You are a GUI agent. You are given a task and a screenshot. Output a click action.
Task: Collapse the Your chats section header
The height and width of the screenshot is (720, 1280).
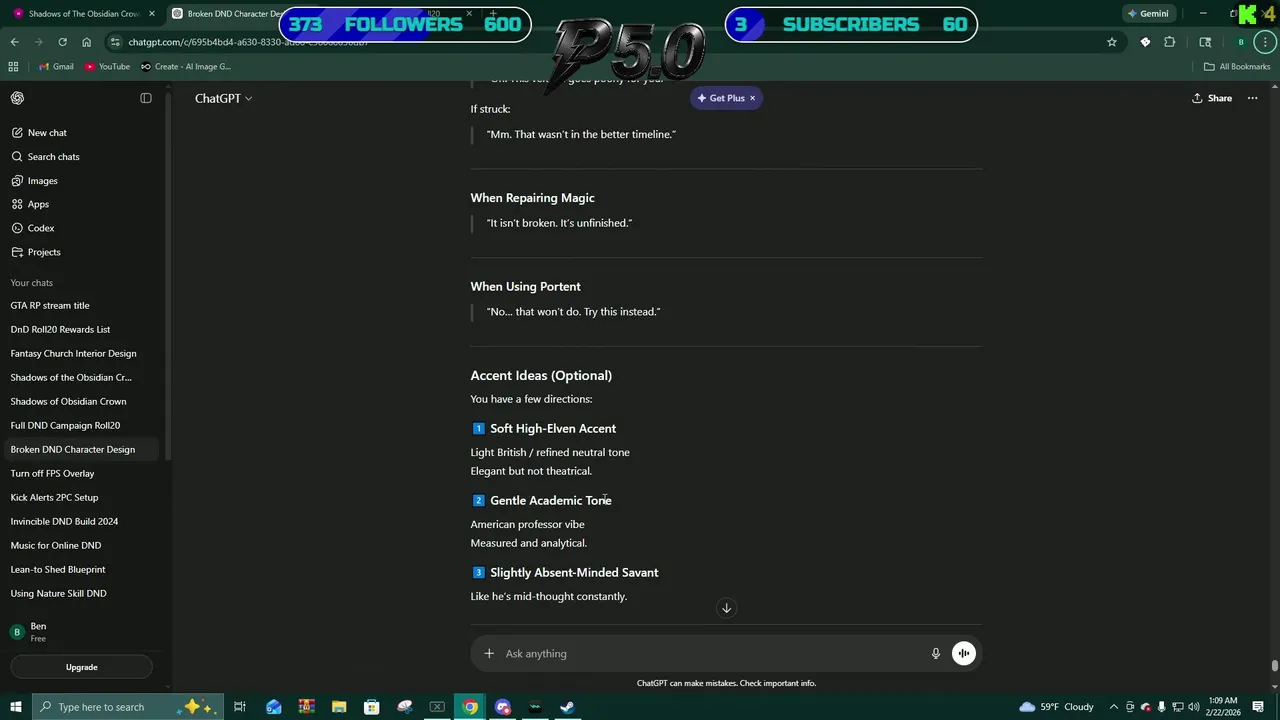[32, 283]
